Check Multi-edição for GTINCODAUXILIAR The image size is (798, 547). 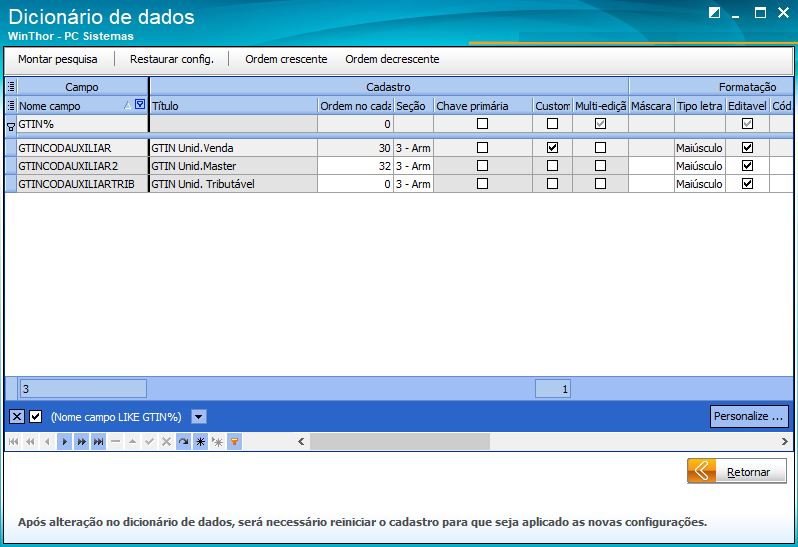[601, 148]
